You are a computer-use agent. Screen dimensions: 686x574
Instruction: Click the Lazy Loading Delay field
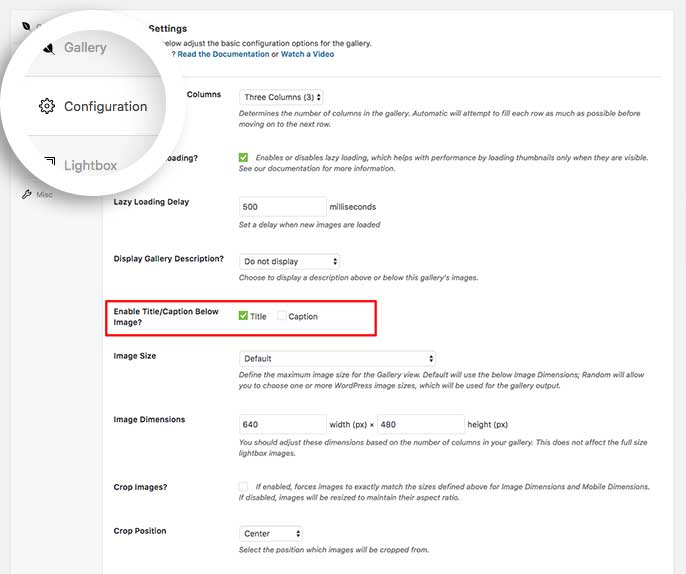click(x=283, y=206)
